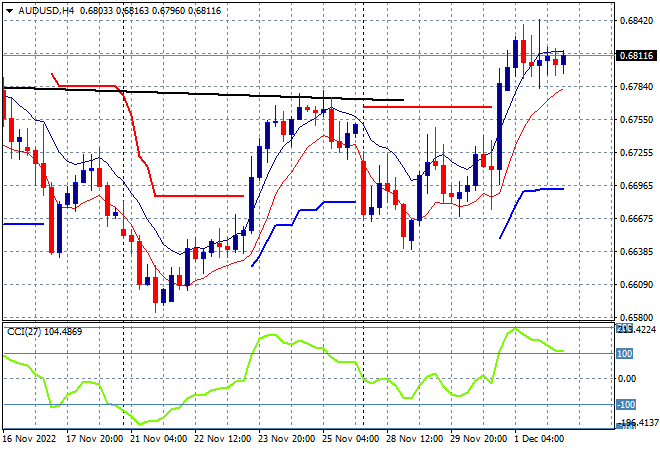Open the chart menu triangle beside AUDUSD,H4
Image resolution: width=660 pixels, height=450 pixels.
point(9,11)
